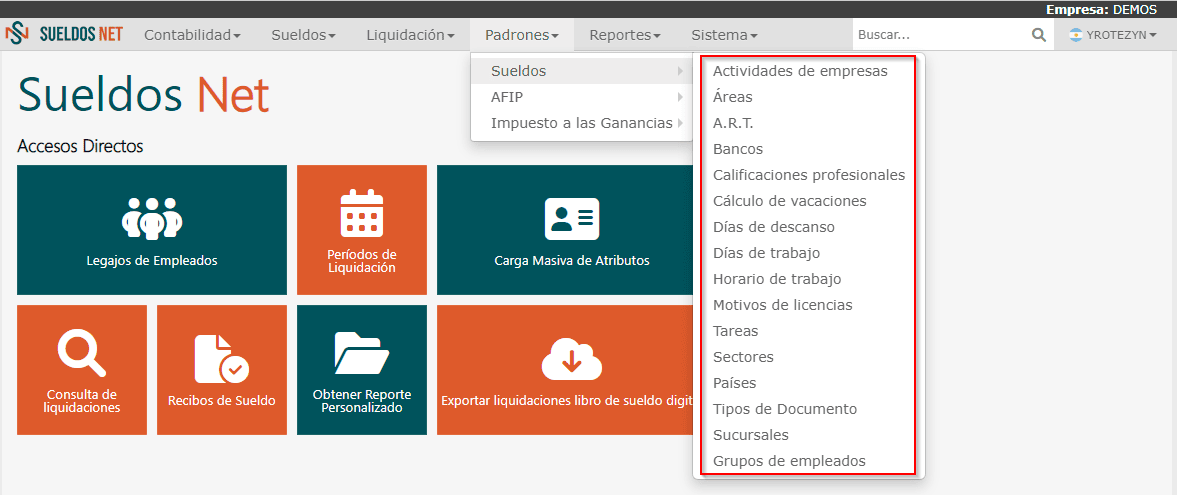This screenshot has width=1177, height=495.
Task: Open the Recibos de Sueldo tile
Action: tap(222, 370)
